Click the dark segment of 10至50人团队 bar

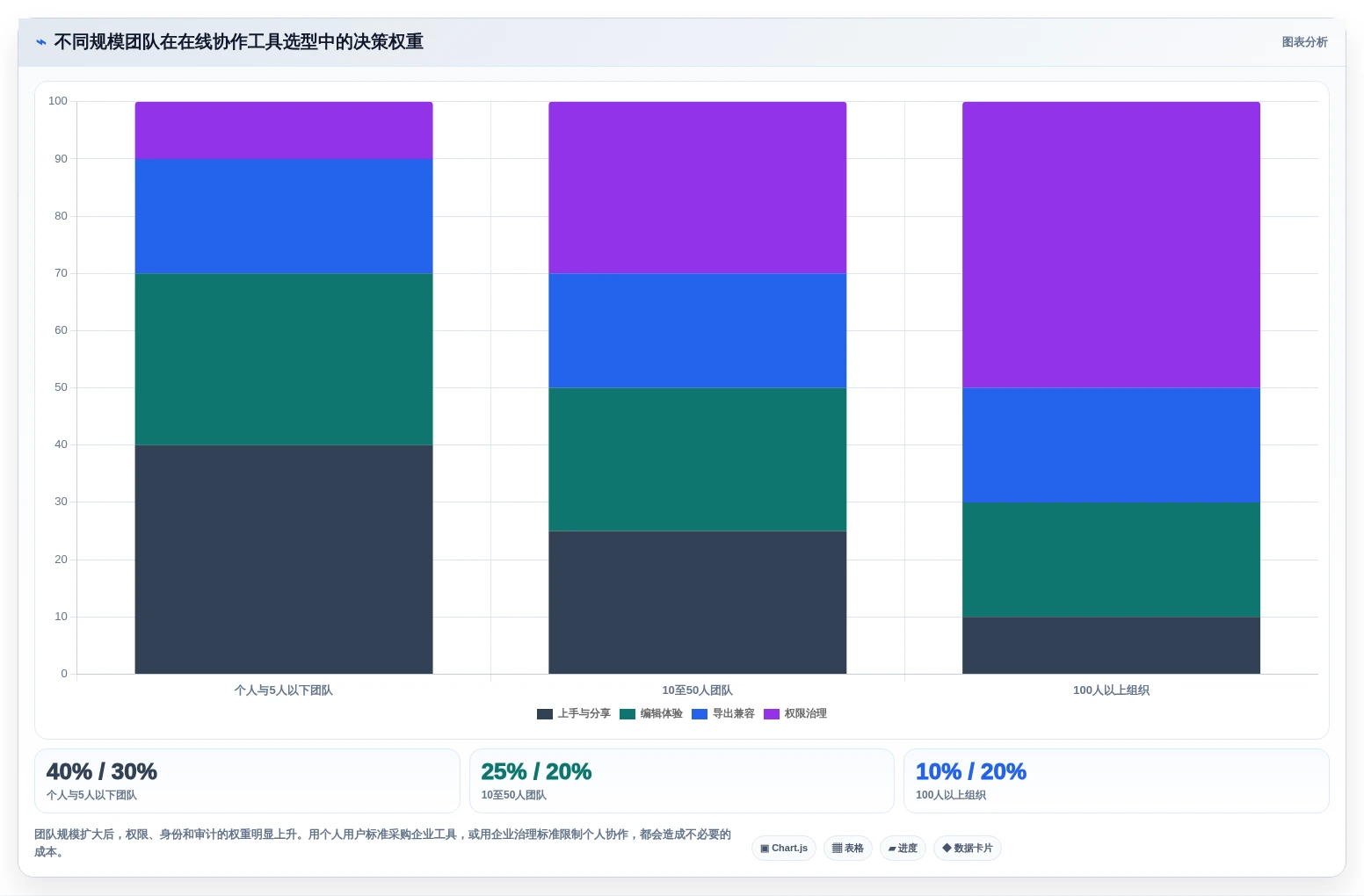click(698, 603)
